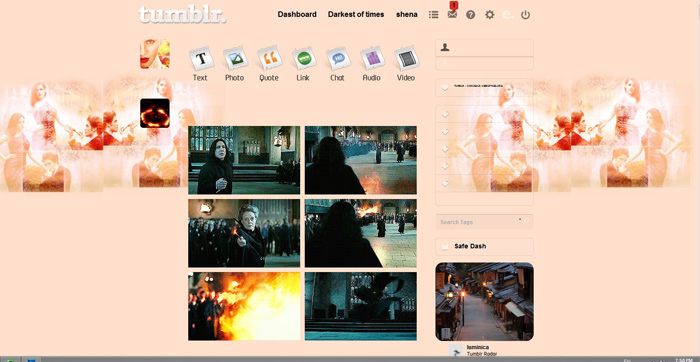
Task: Click the fiery ring poster avatar
Action: point(154,113)
